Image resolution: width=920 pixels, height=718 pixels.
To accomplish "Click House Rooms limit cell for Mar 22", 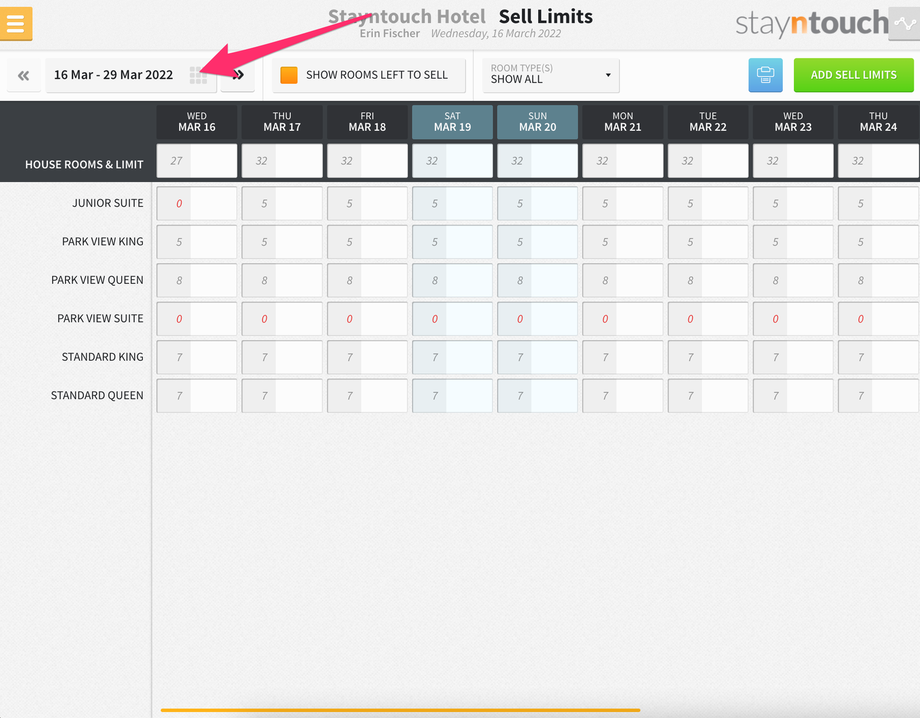I will 708,161.
